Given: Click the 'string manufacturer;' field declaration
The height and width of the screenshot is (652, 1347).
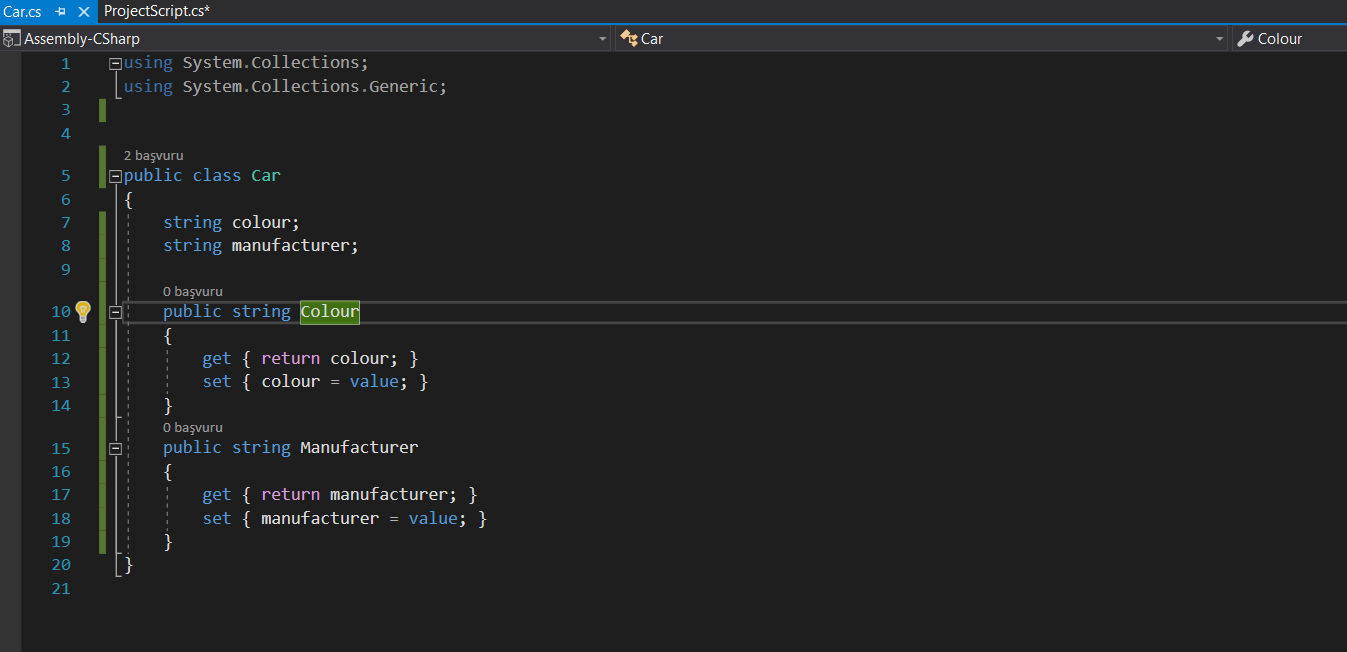Looking at the screenshot, I should (261, 245).
